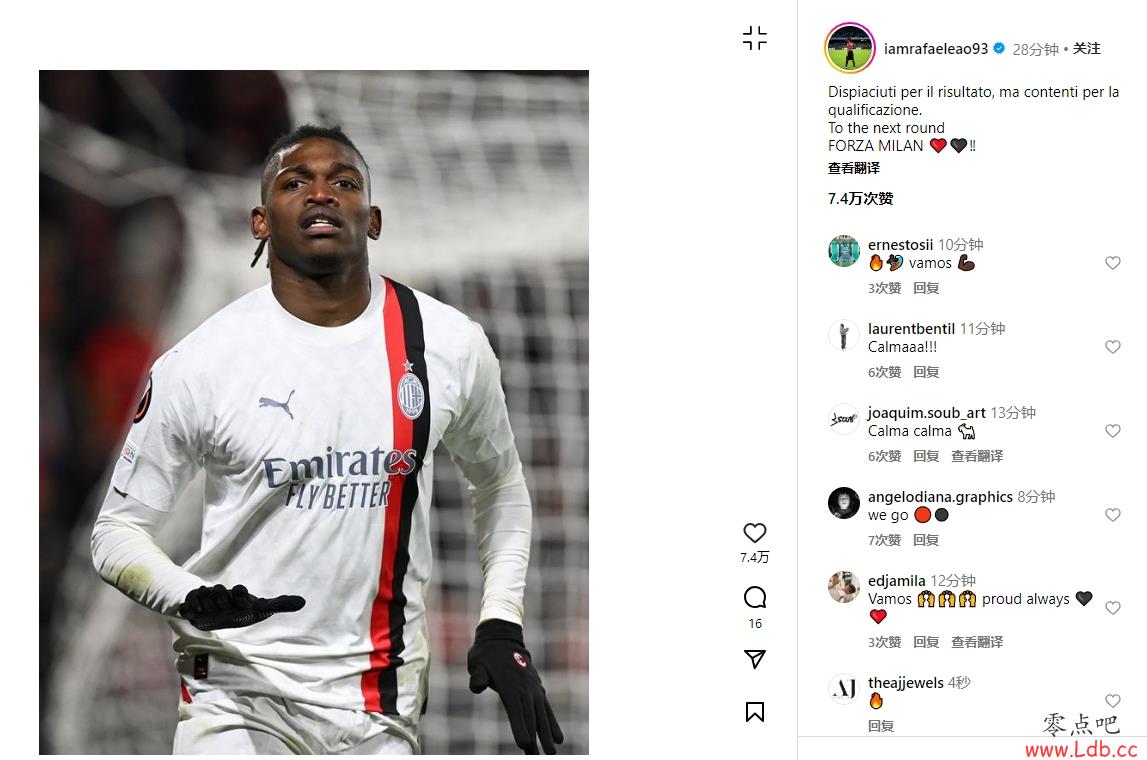Open the iamrafaeleao93 username link
This screenshot has width=1147, height=760.
(936, 48)
